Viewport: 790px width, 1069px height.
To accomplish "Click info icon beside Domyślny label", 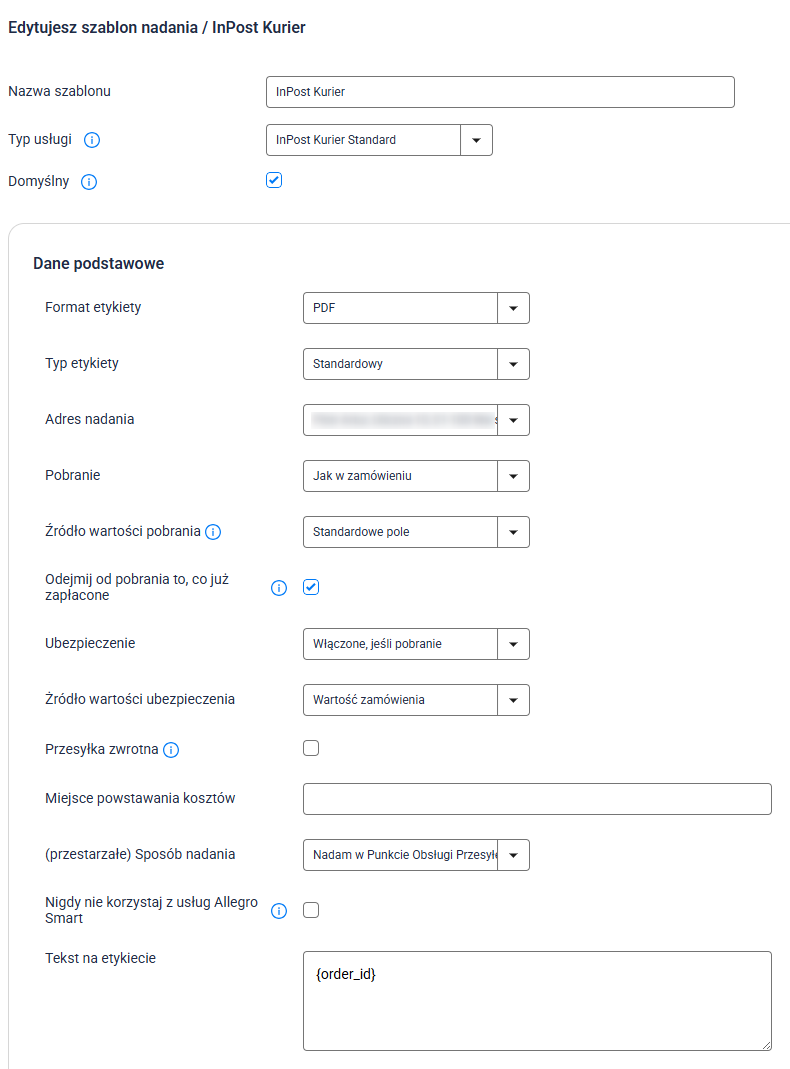I will [x=88, y=182].
